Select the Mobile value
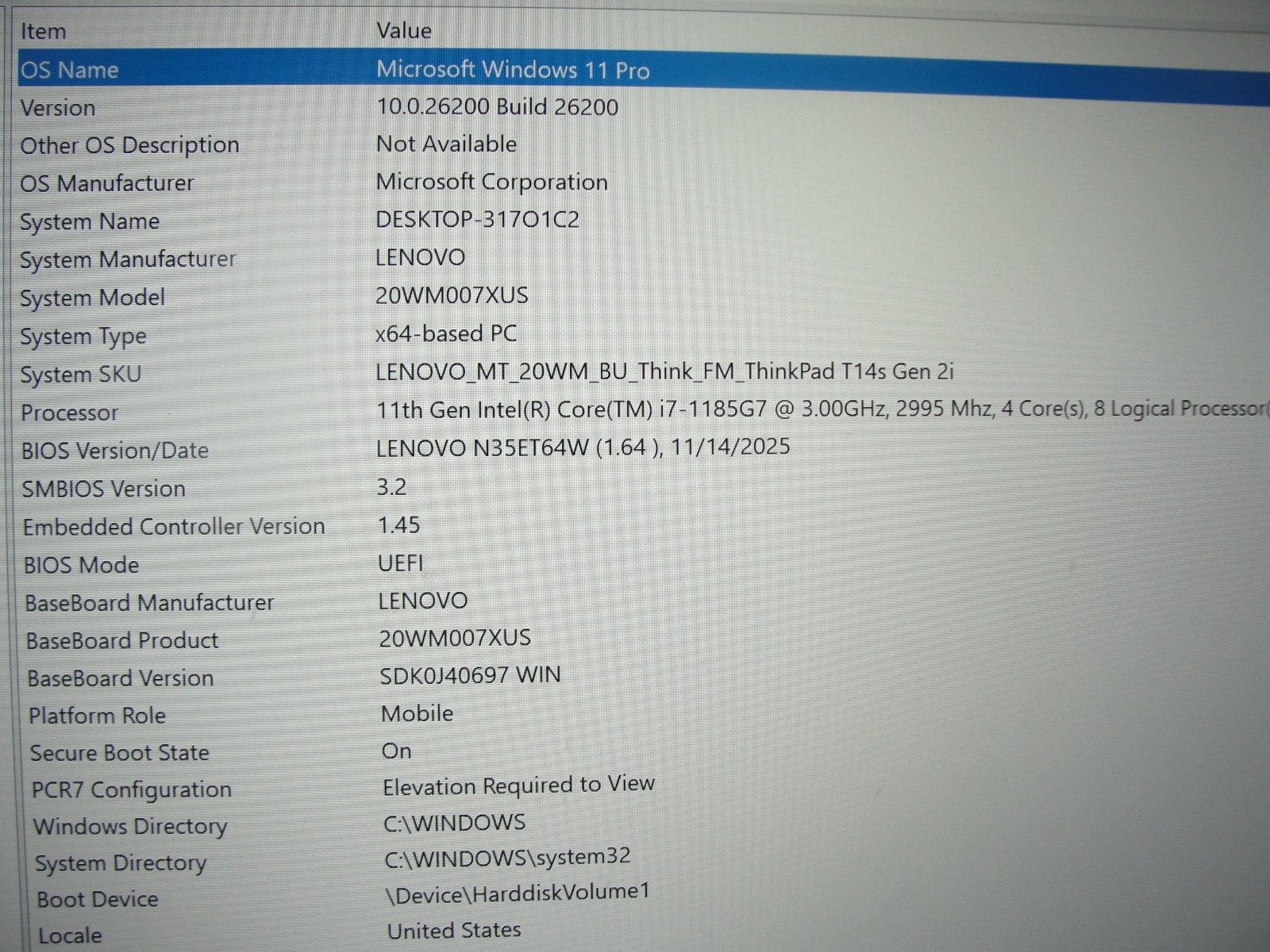The image size is (1270, 952). coord(417,713)
